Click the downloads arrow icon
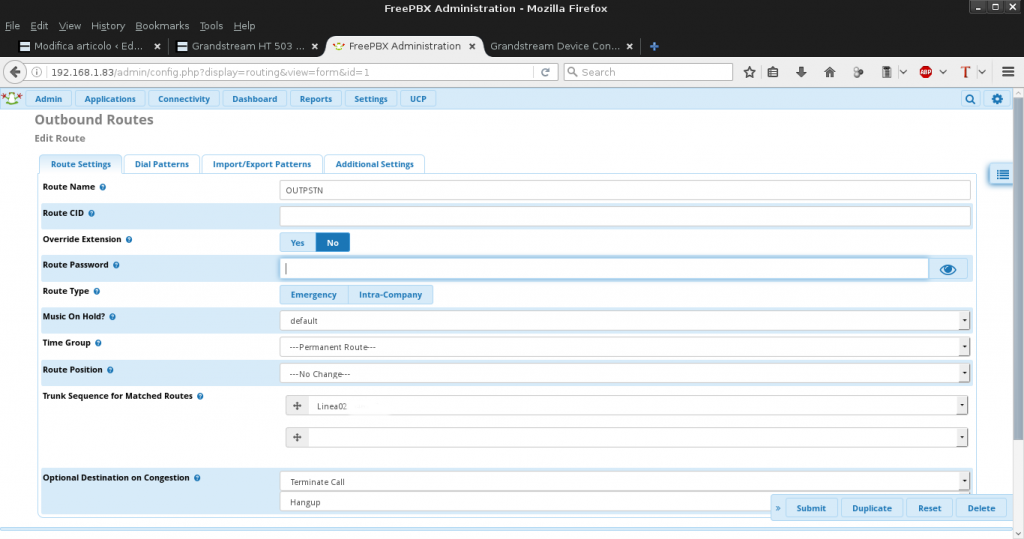Image resolution: width=1024 pixels, height=539 pixels. [801, 72]
